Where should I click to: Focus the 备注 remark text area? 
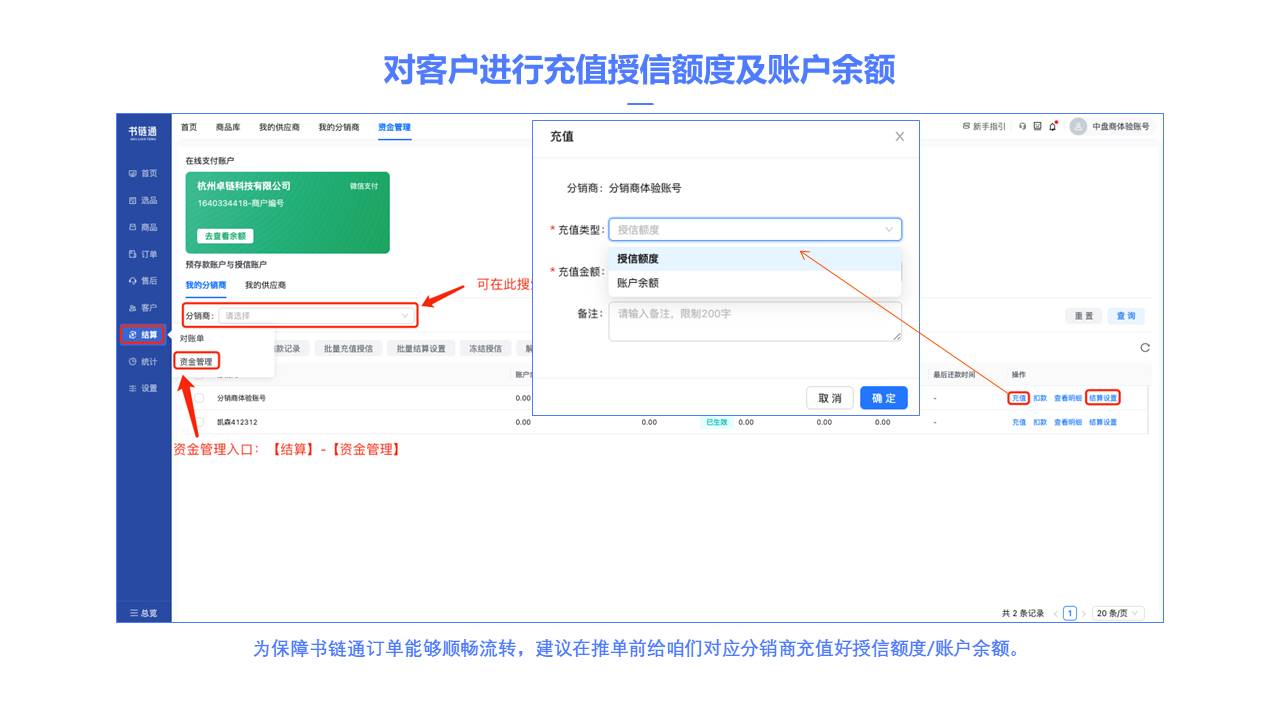(755, 321)
